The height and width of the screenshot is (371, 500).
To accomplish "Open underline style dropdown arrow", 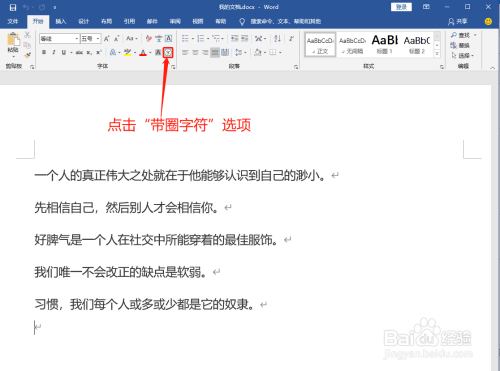I will [x=71, y=53].
